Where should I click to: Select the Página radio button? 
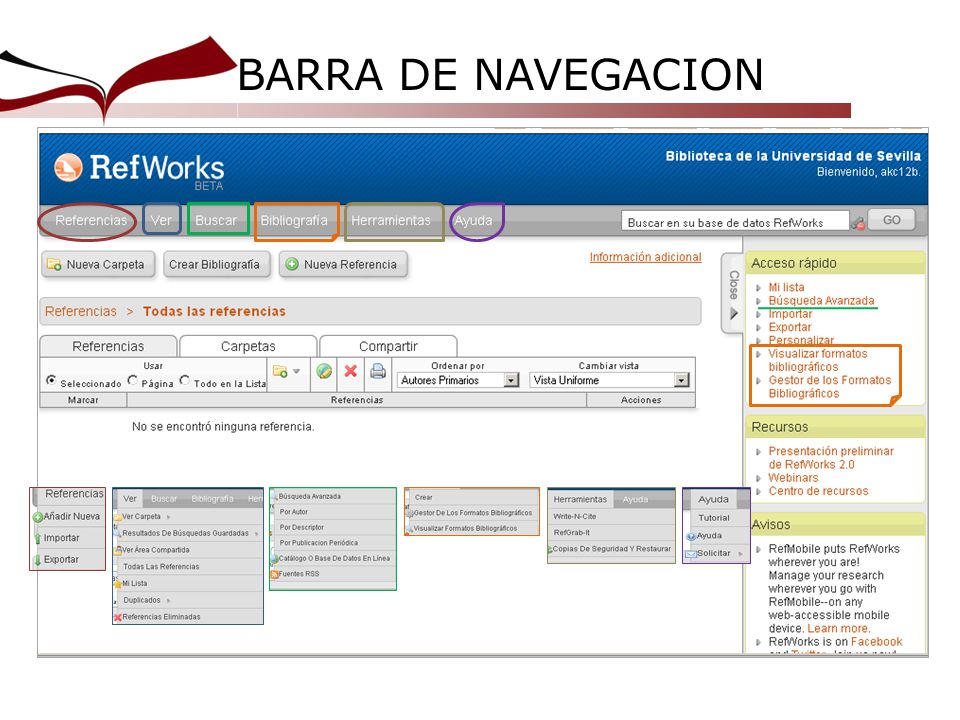(x=132, y=380)
